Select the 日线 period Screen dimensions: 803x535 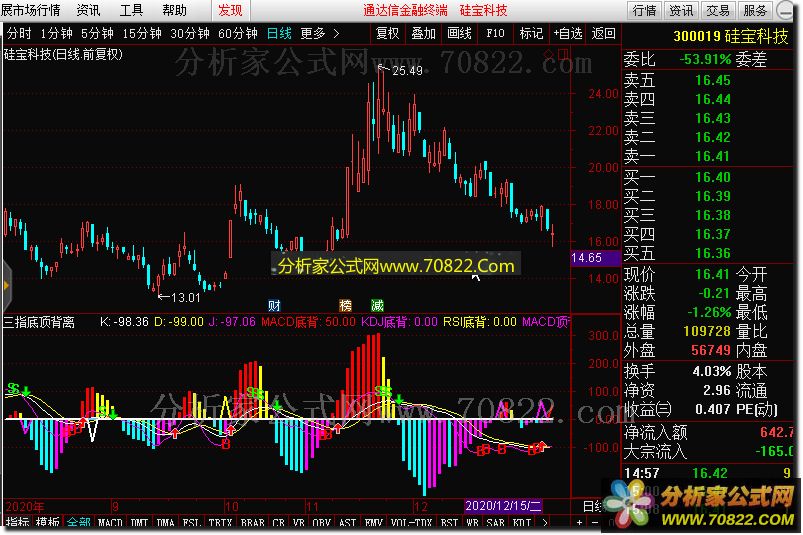(x=279, y=34)
